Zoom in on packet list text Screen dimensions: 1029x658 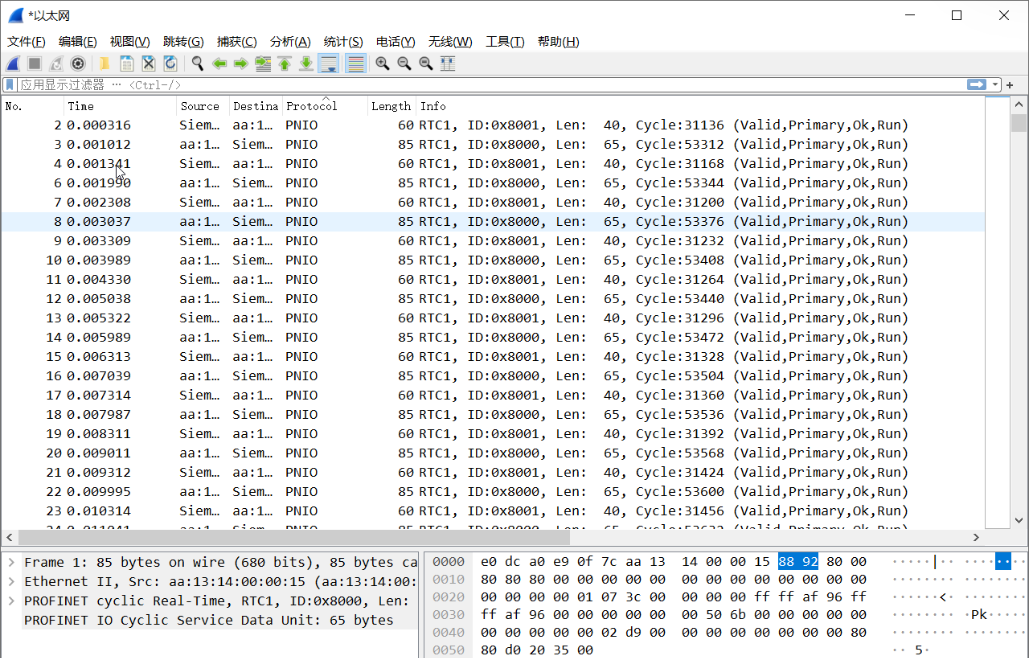[382, 64]
